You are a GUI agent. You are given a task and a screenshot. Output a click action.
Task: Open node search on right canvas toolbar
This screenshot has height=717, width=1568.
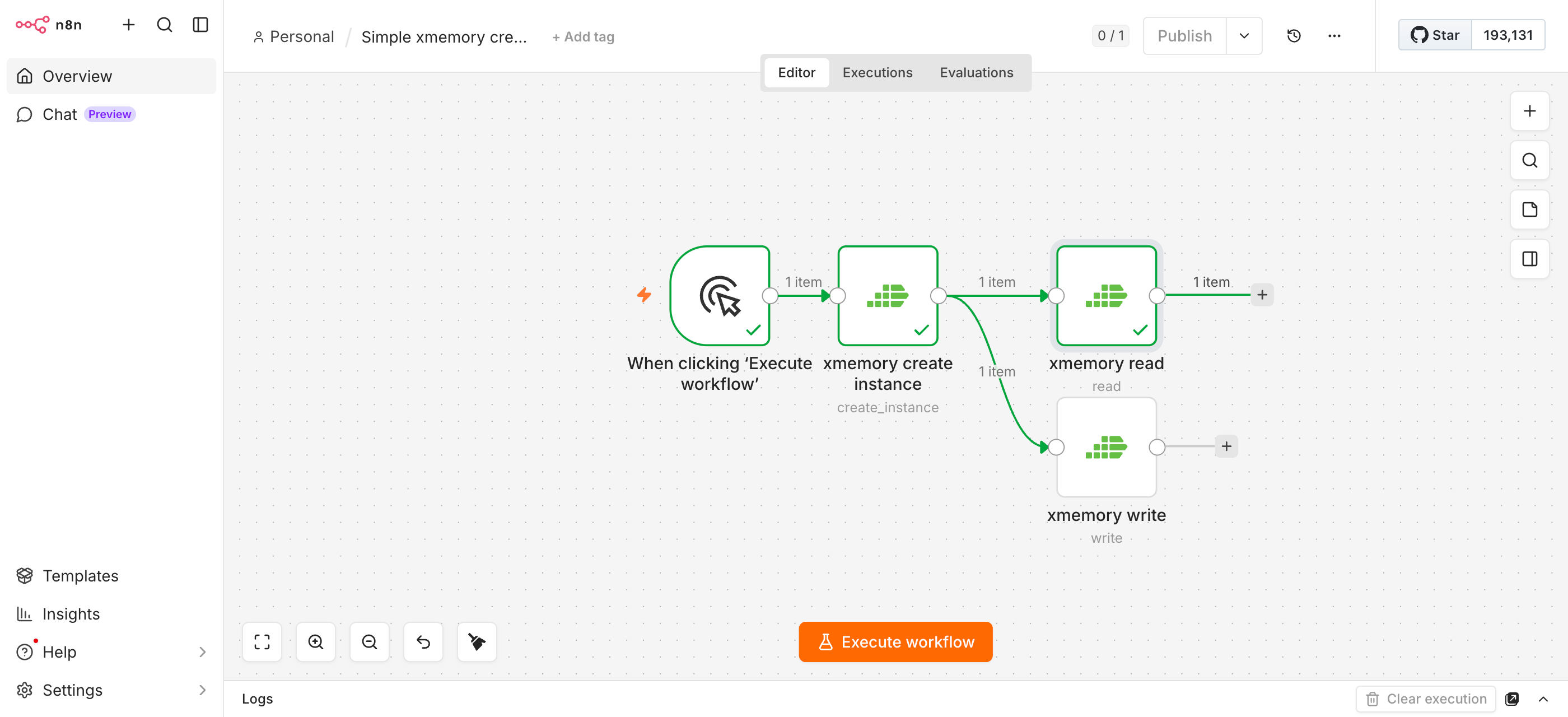(1529, 161)
